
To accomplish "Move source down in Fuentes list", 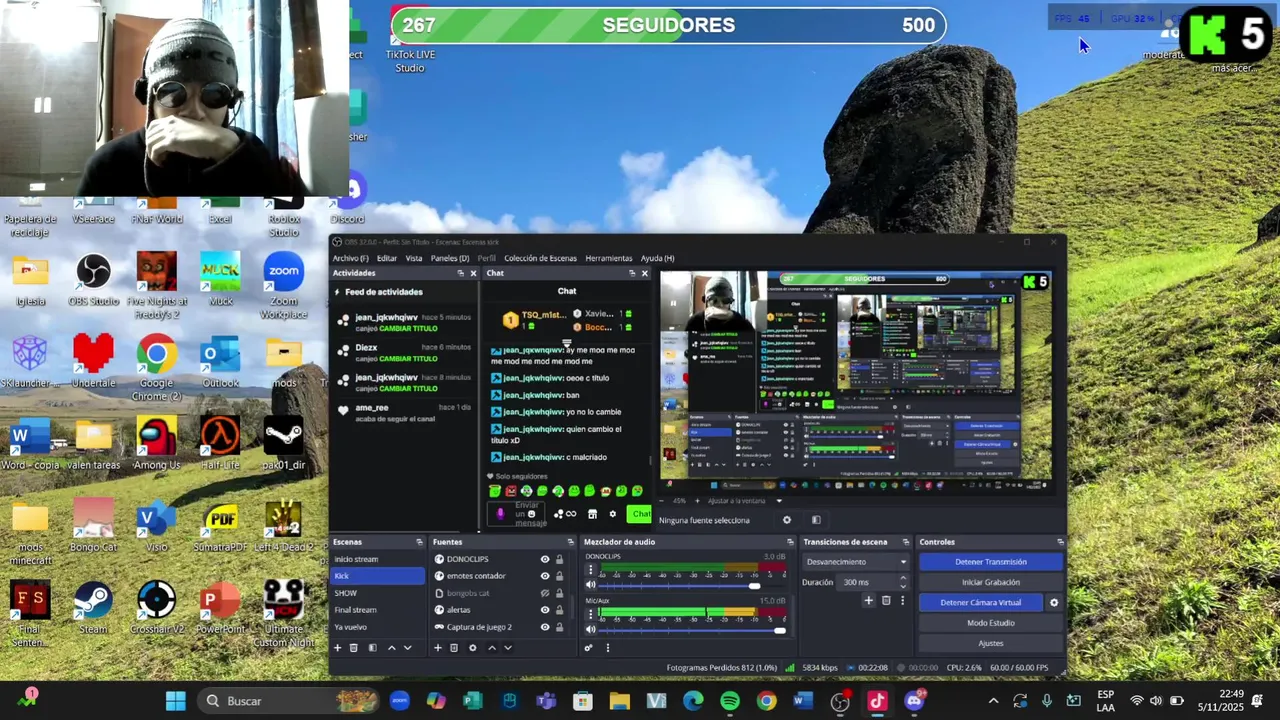I will [x=508, y=648].
